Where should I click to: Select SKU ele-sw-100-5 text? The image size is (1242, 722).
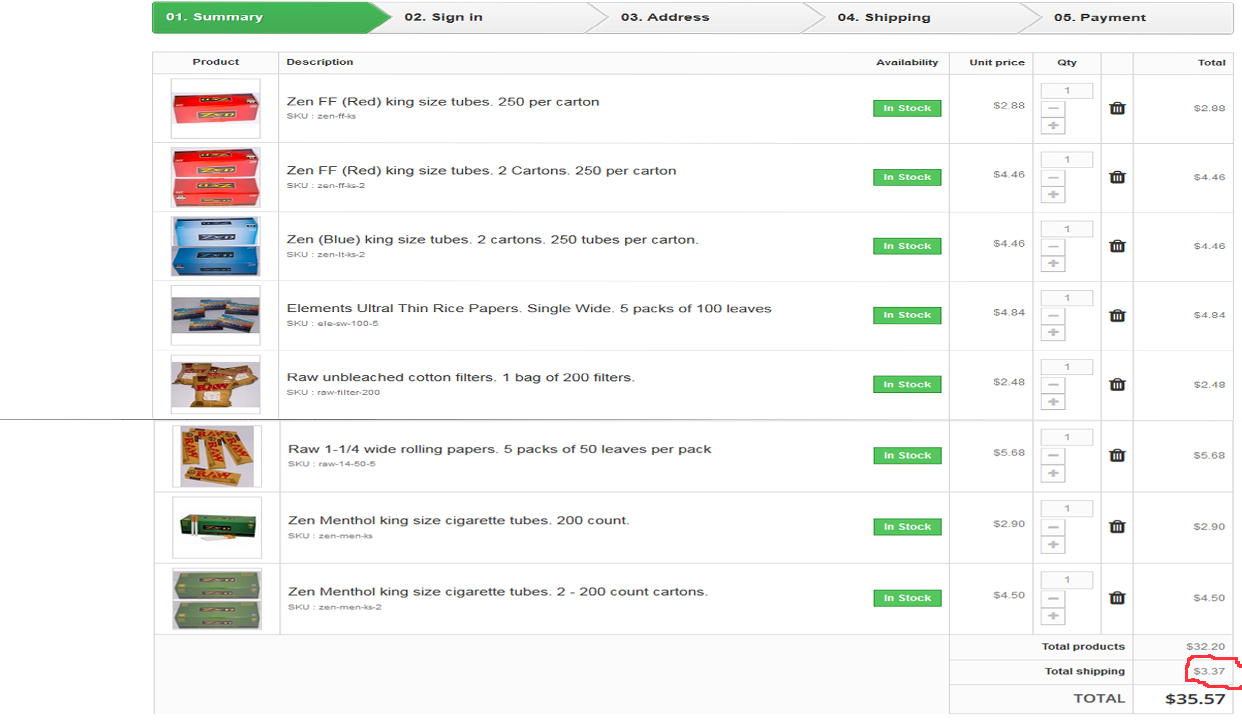(x=333, y=323)
